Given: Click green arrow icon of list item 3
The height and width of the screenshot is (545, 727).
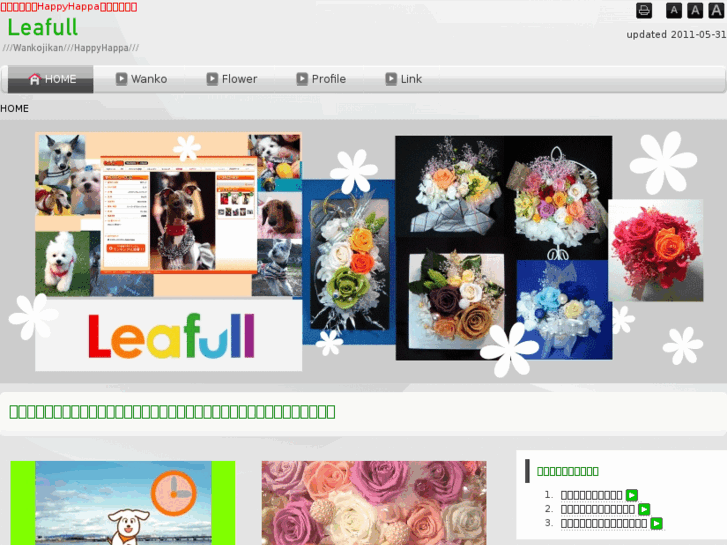Looking at the screenshot, I should [656, 524].
